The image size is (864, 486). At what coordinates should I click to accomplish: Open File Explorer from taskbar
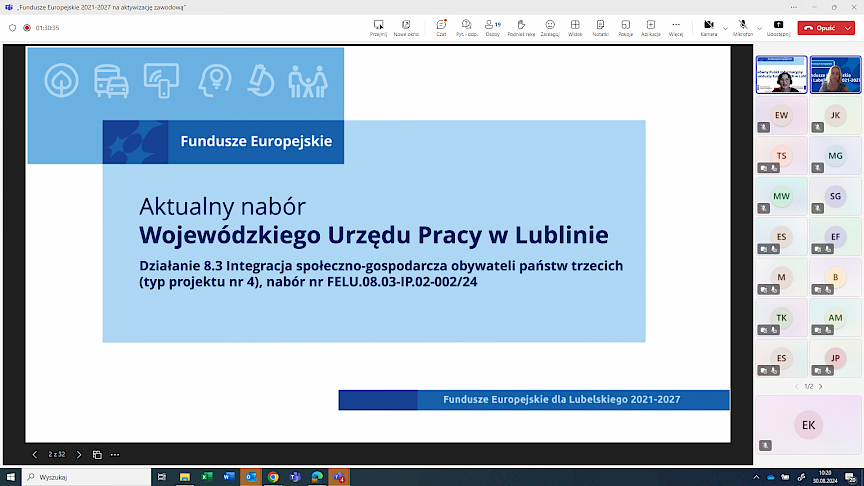tap(185, 477)
